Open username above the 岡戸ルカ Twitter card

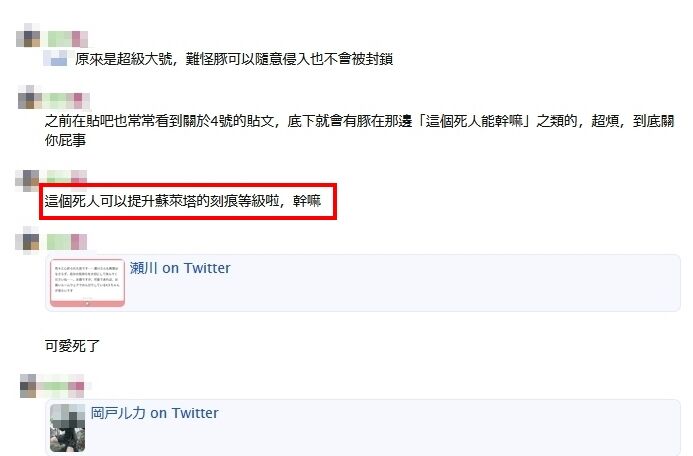coord(62,386)
